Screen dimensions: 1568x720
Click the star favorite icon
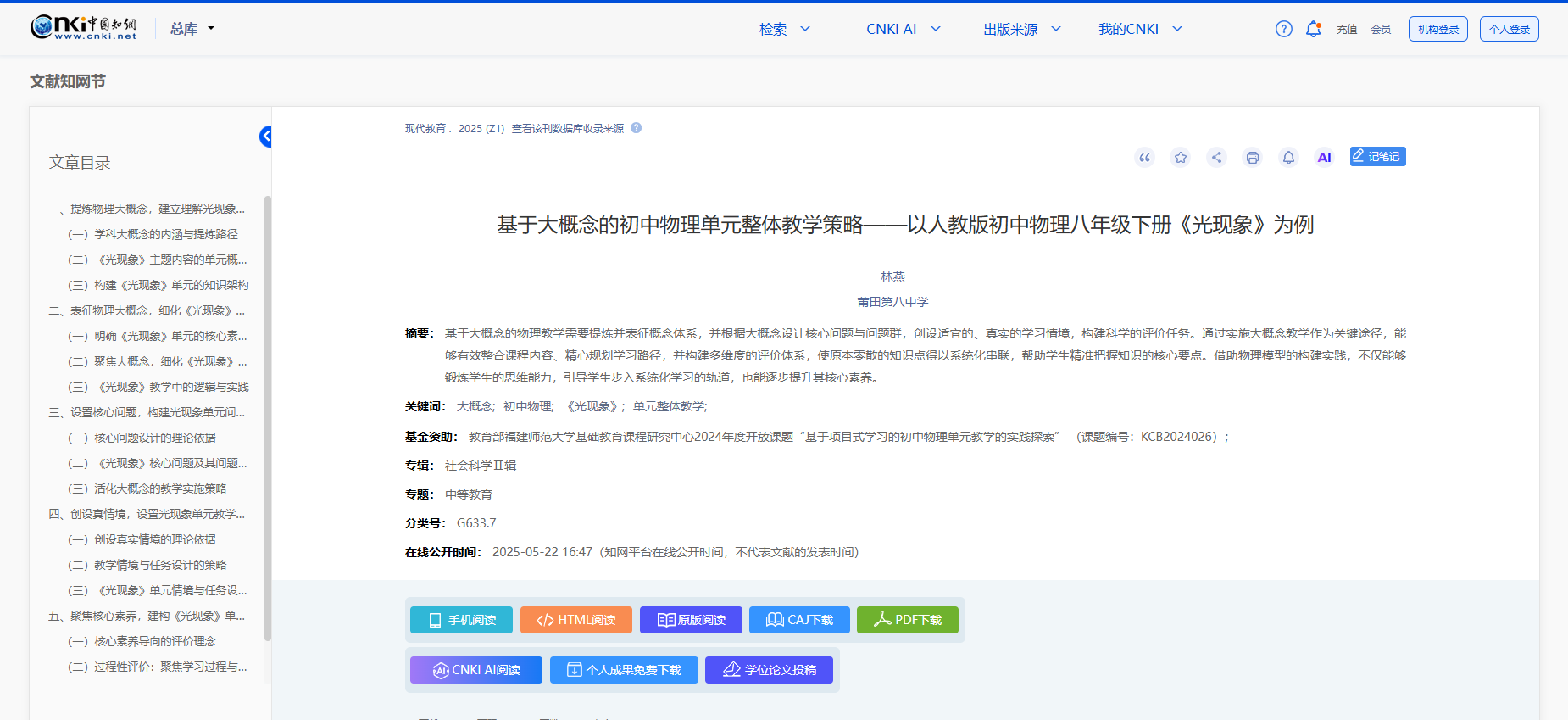[1181, 157]
